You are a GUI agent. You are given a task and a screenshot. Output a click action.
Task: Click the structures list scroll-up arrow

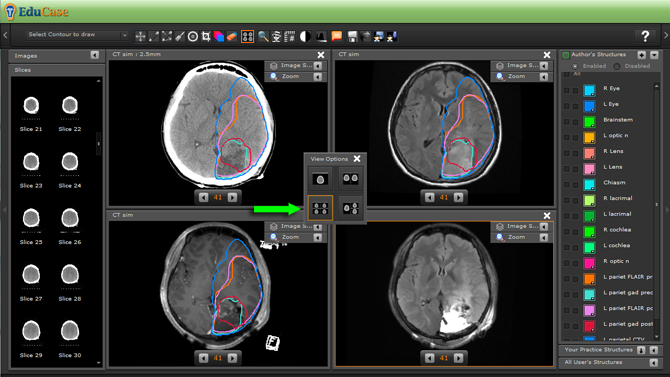point(656,87)
